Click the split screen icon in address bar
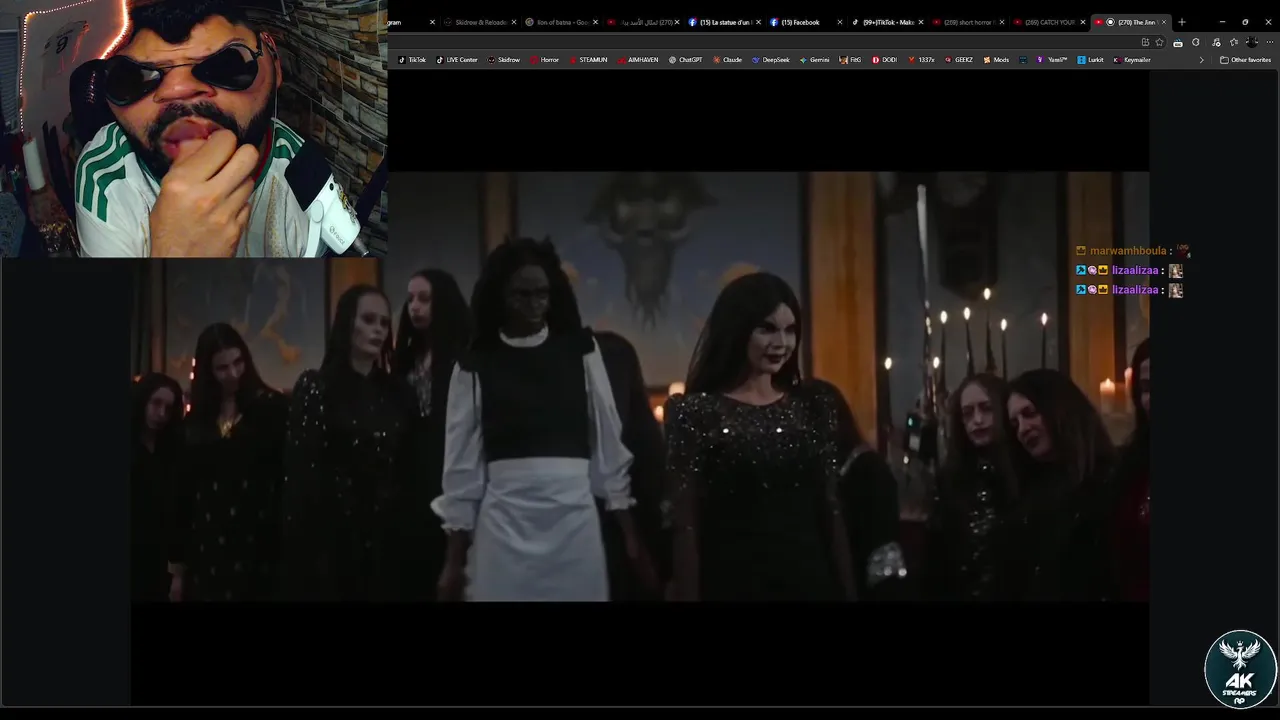1280x720 pixels. click(x=1145, y=42)
